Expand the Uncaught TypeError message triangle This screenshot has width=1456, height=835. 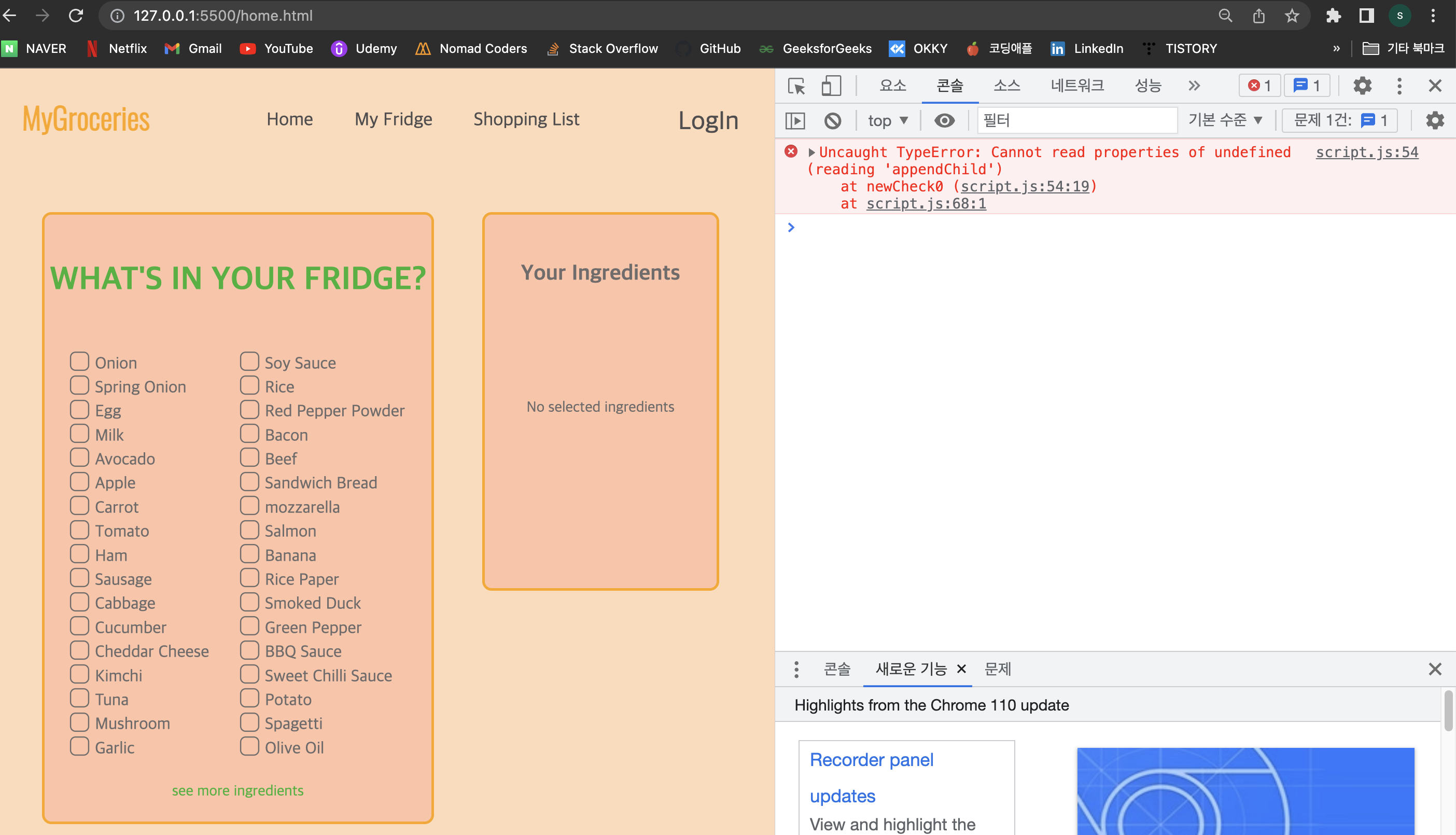click(x=811, y=152)
